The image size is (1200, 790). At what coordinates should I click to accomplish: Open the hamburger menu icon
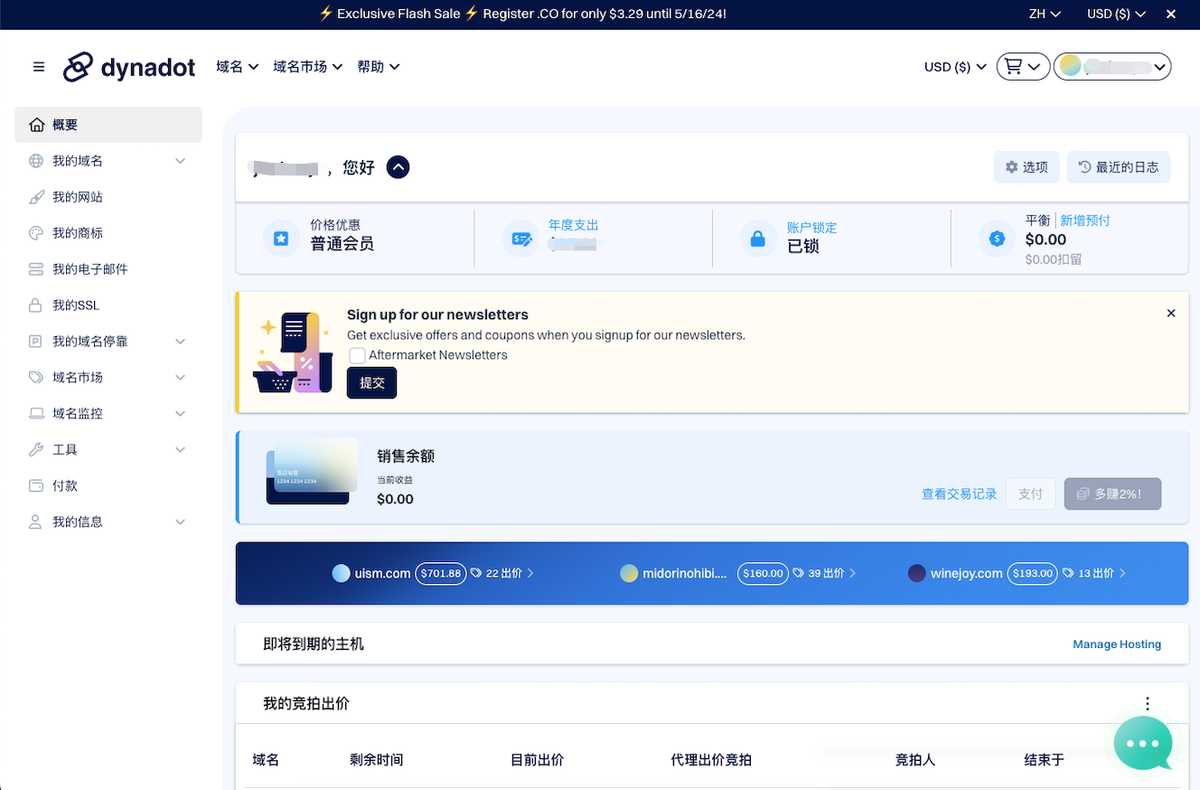(x=39, y=67)
